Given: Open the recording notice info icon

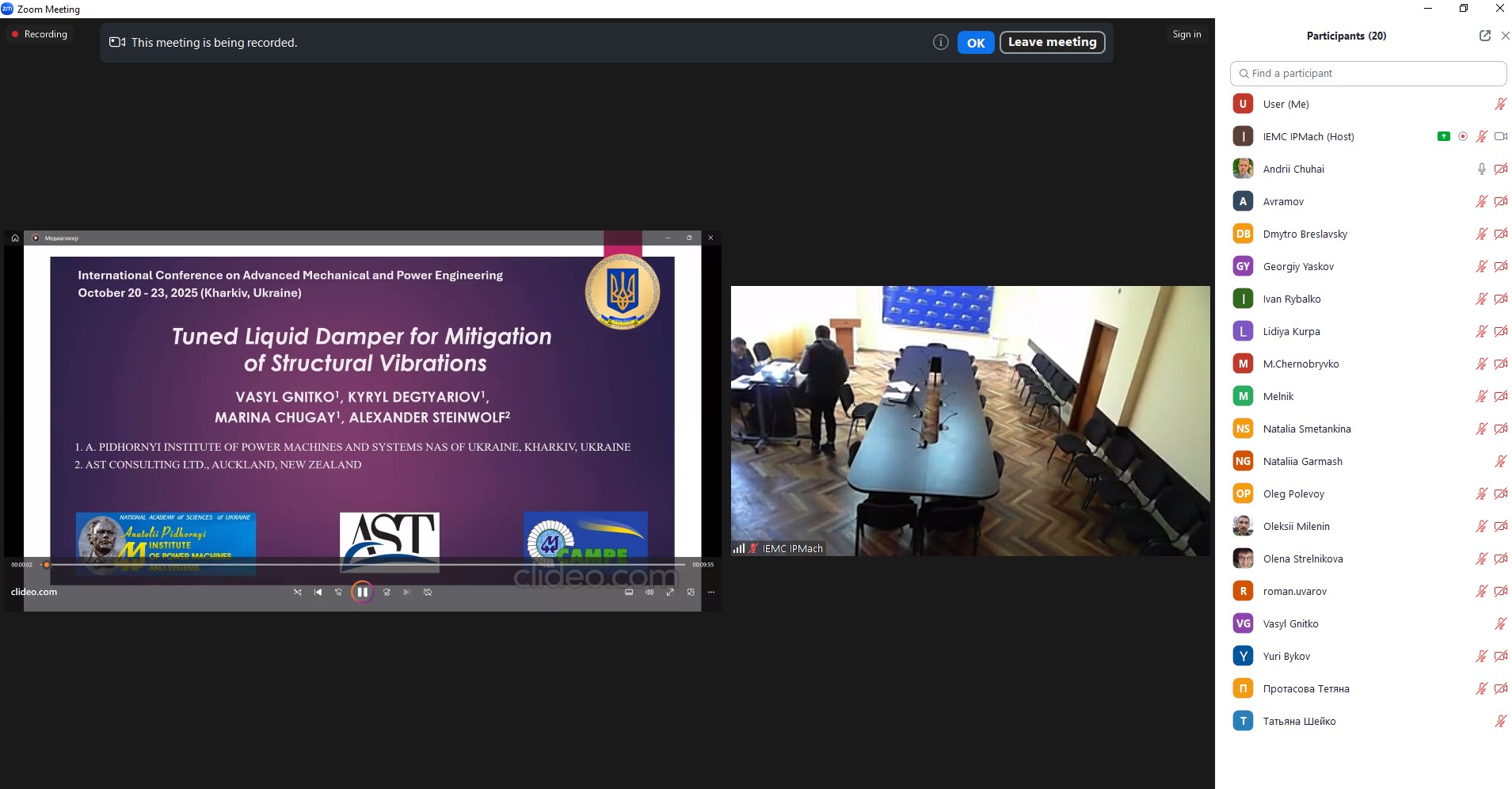Looking at the screenshot, I should pyautogui.click(x=940, y=42).
